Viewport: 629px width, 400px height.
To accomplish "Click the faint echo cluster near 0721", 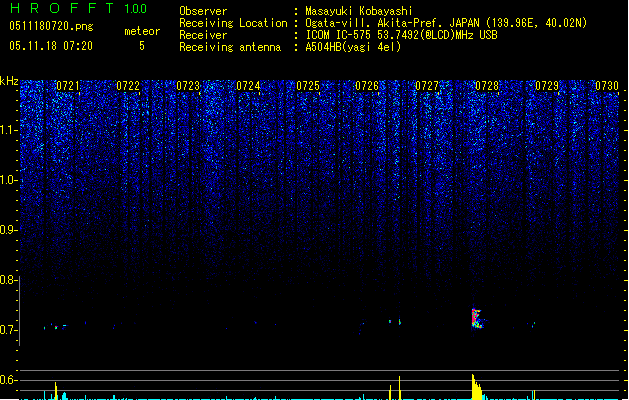I will (55, 327).
